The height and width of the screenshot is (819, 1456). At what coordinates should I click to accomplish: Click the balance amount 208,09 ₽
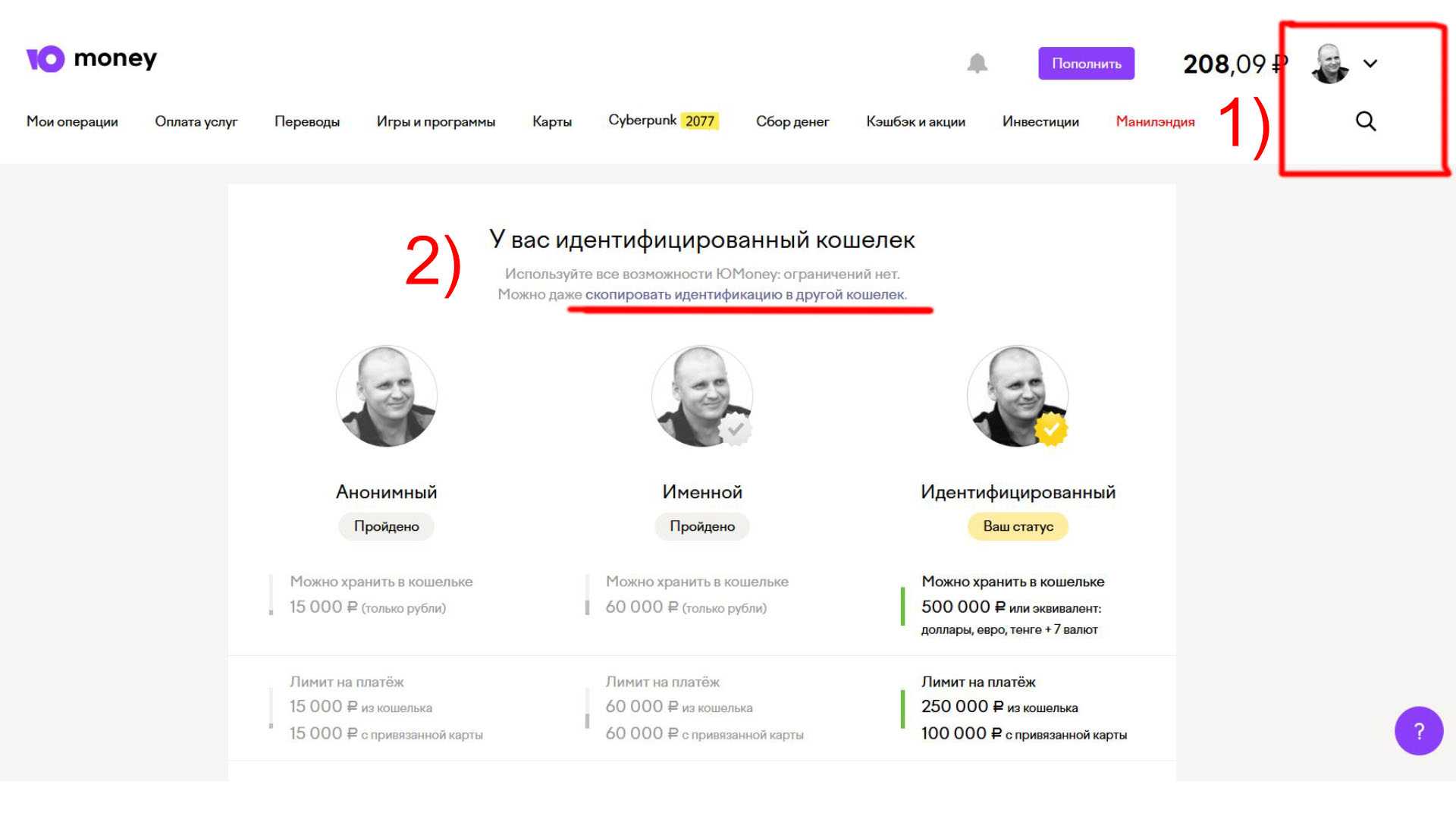(1235, 64)
